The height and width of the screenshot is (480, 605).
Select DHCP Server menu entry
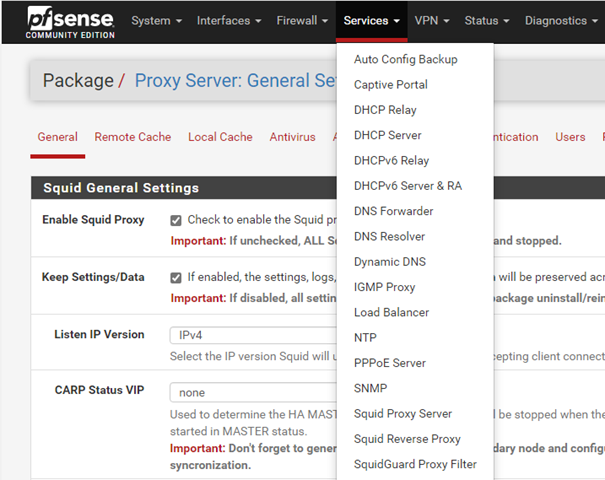387,135
